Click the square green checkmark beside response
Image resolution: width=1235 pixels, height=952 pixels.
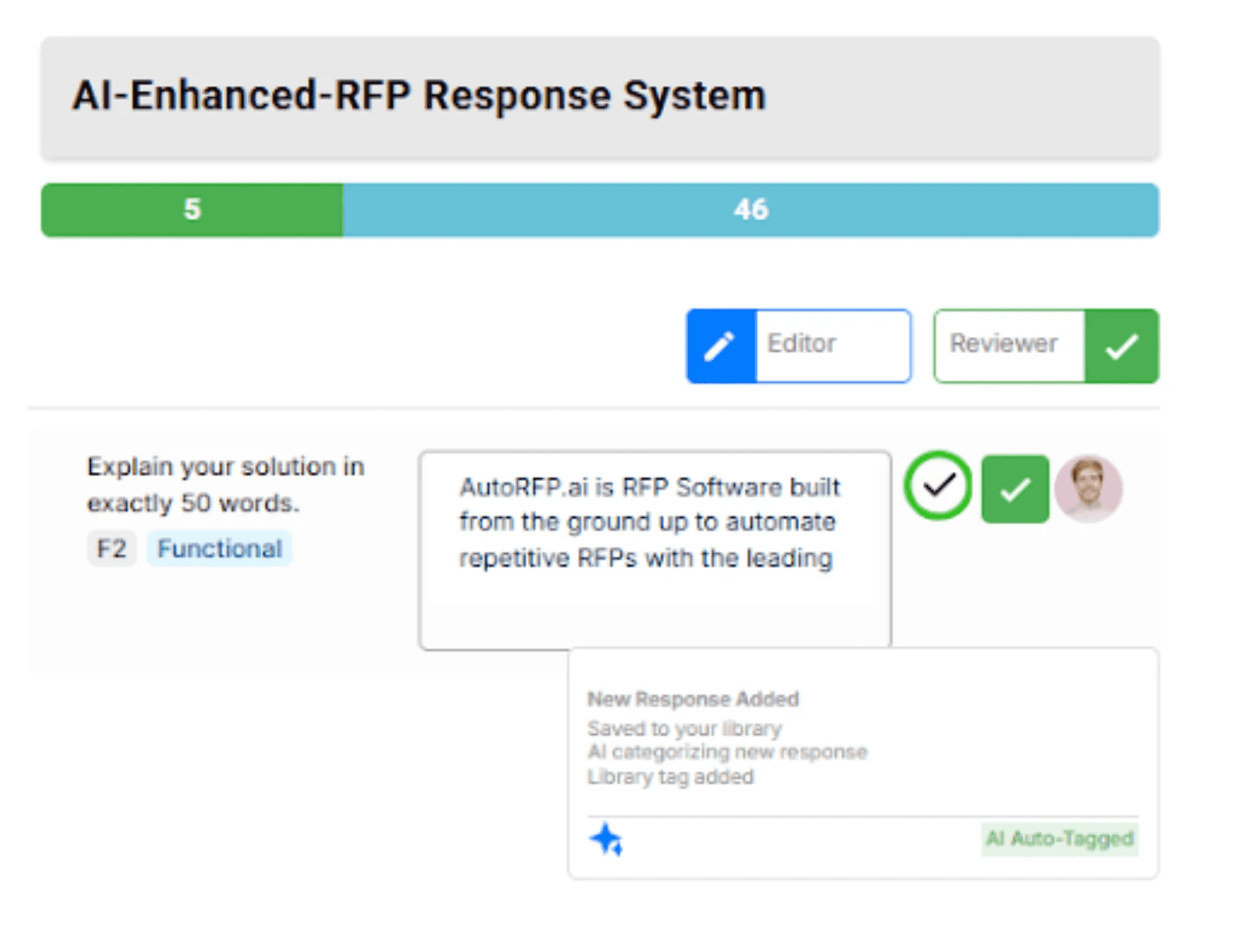pyautogui.click(x=1015, y=489)
